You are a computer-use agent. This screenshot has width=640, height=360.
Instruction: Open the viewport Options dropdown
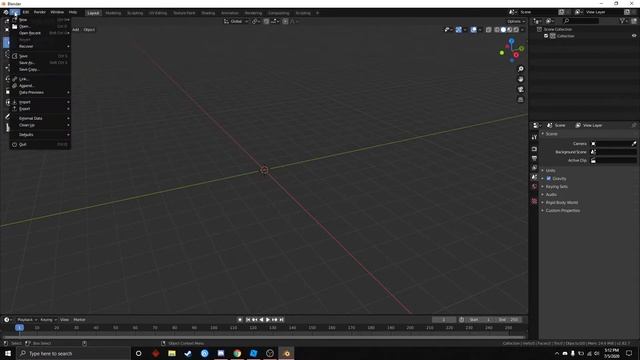pos(516,21)
